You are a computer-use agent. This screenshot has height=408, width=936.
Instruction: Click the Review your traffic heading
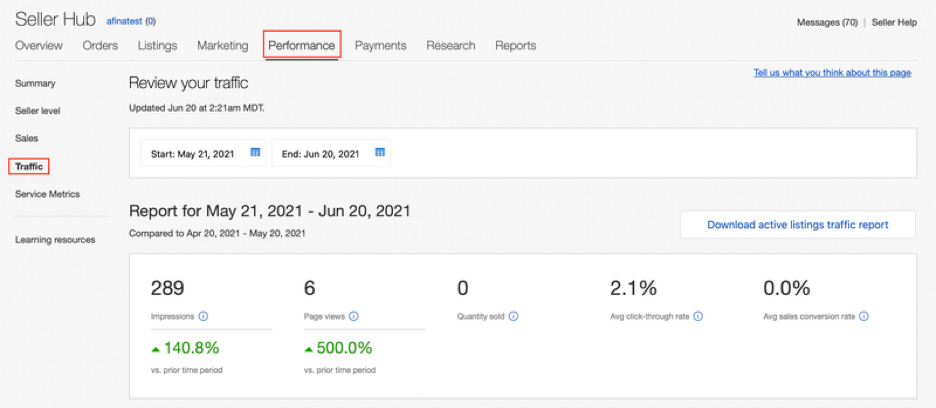[x=189, y=82]
